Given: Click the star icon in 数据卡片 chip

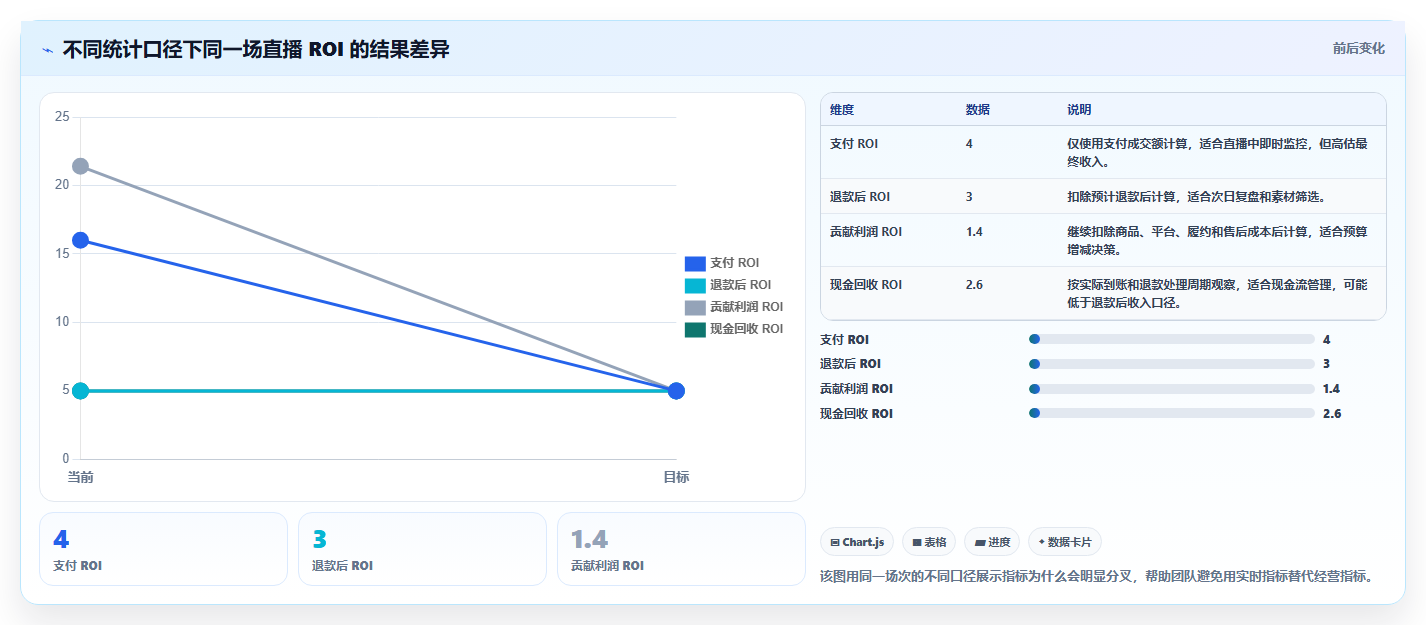Looking at the screenshot, I should pos(1042,542).
